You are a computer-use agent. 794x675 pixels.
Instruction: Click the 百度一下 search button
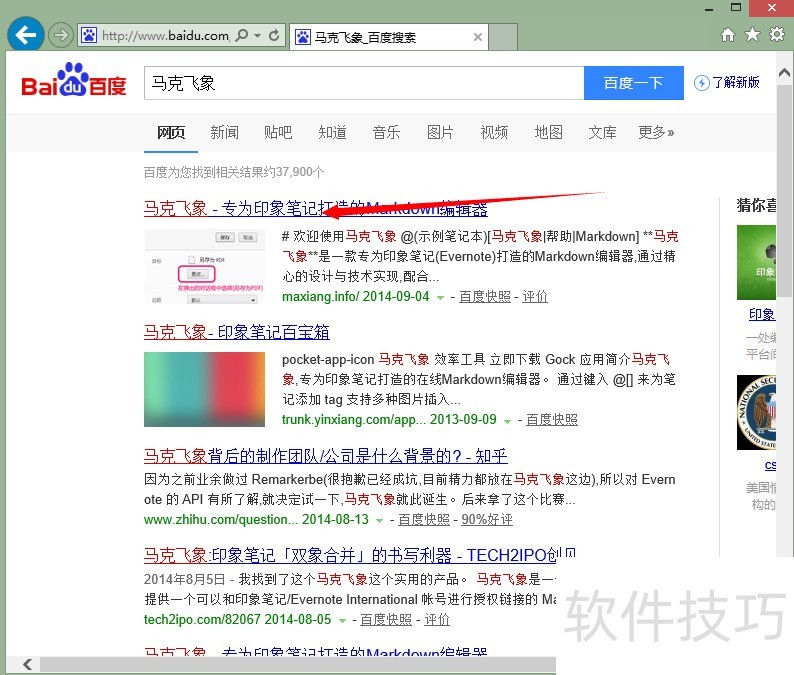pos(633,83)
